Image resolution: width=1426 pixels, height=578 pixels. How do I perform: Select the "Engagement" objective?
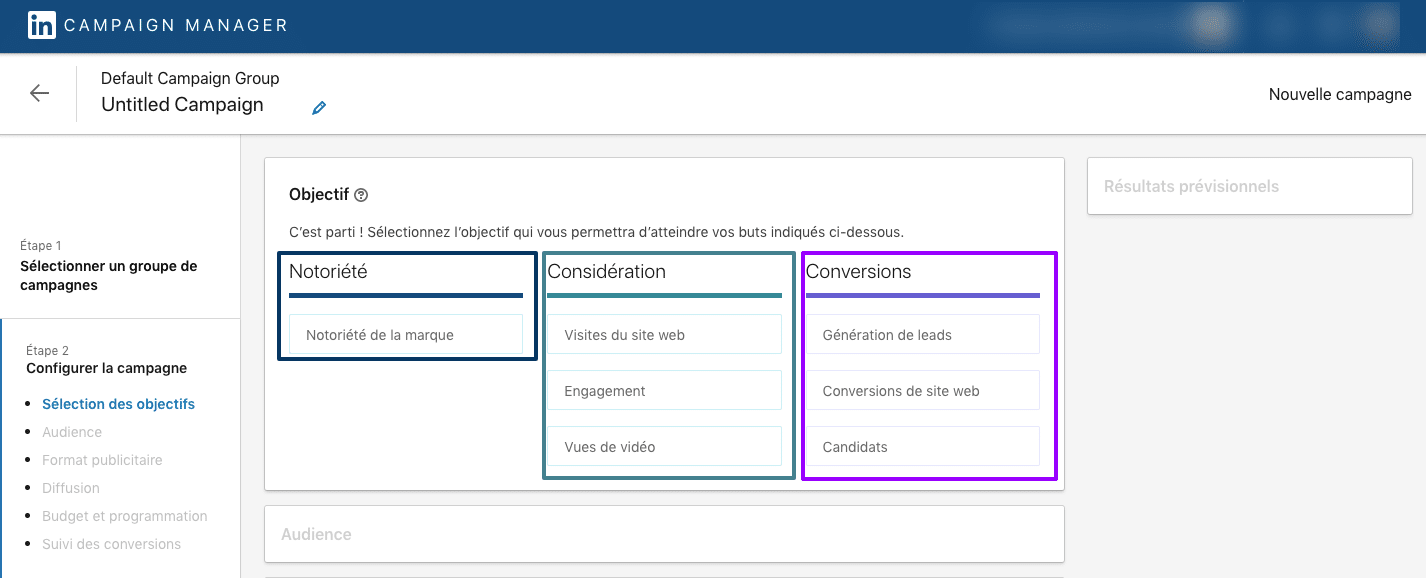(664, 390)
